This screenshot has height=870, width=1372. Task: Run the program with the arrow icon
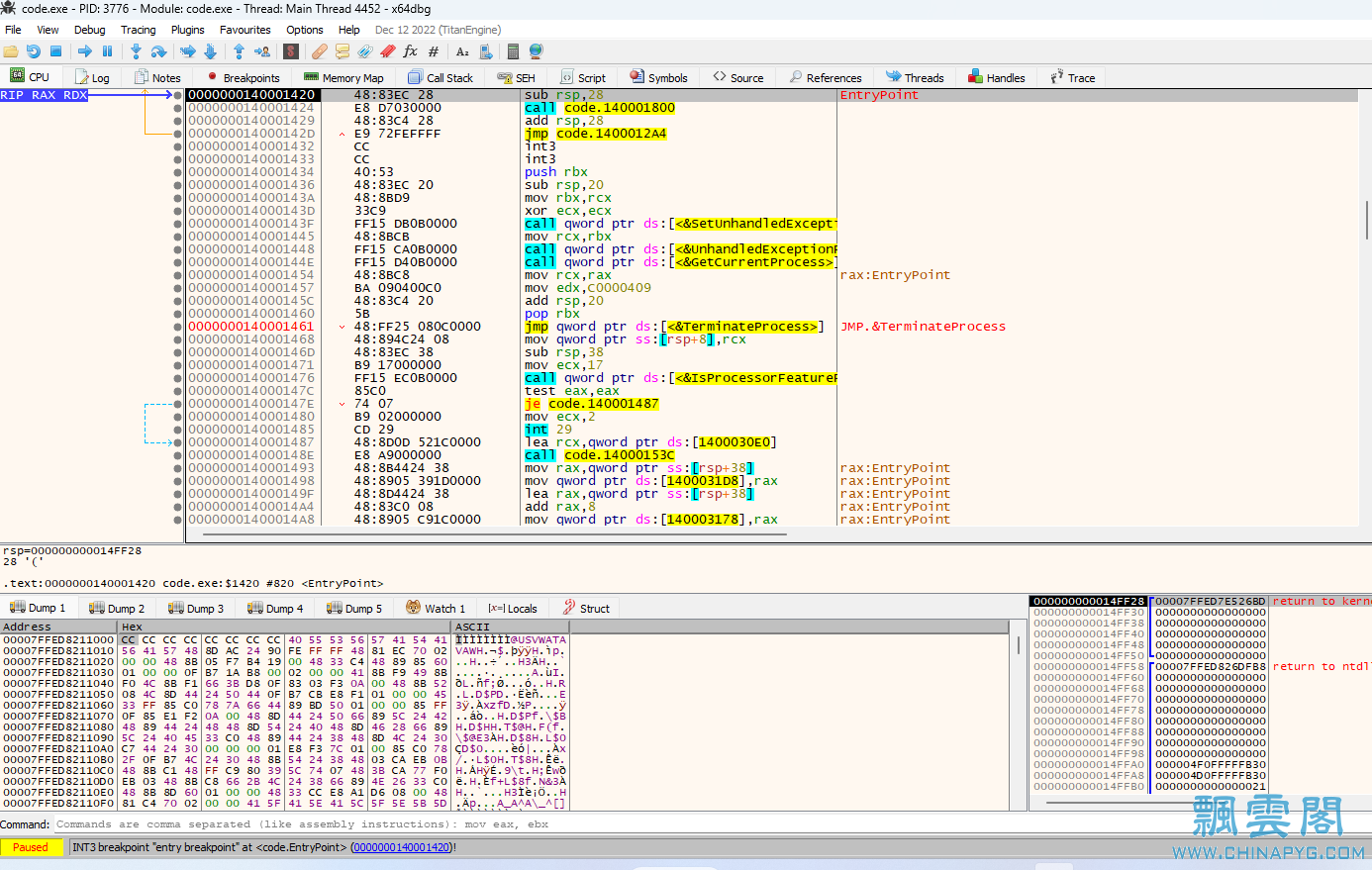click(x=85, y=51)
